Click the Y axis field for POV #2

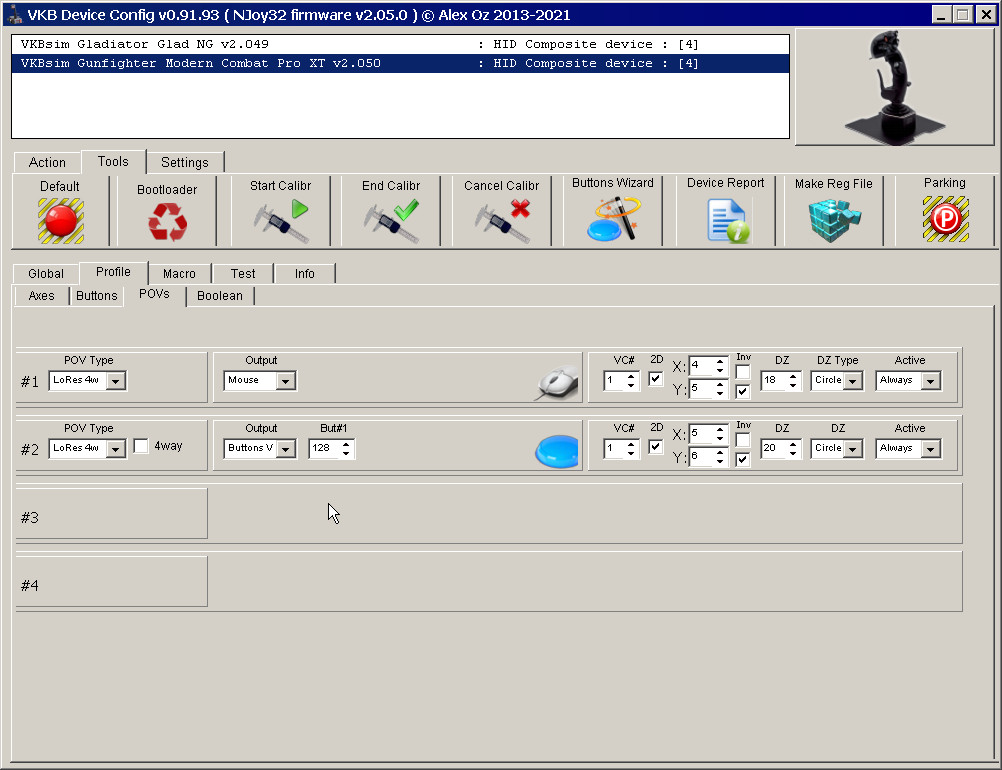(708, 457)
